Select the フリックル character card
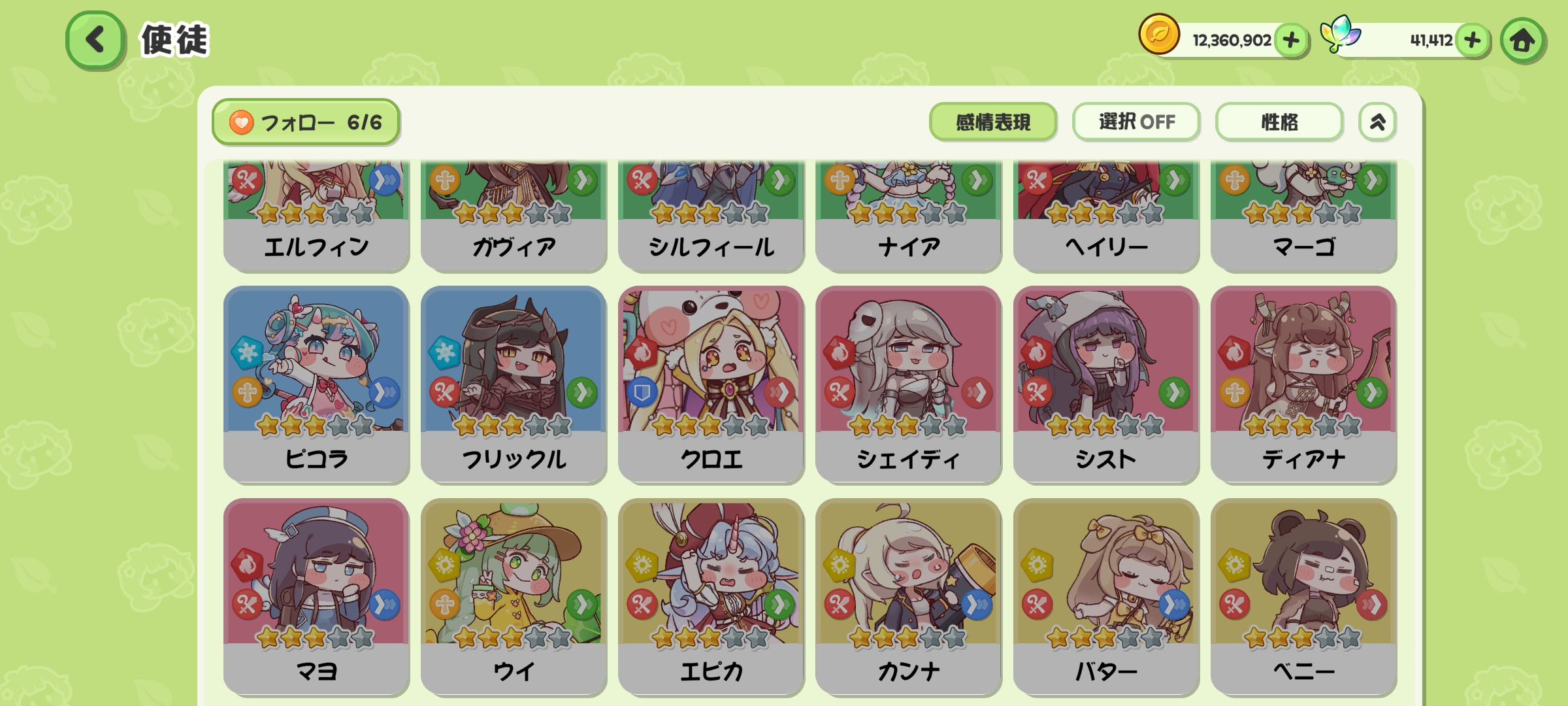Image resolution: width=1568 pixels, height=706 pixels. pyautogui.click(x=514, y=385)
